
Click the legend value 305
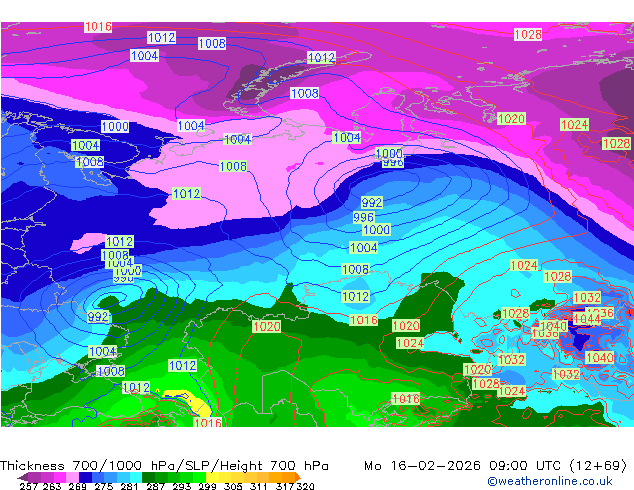[x=233, y=486]
